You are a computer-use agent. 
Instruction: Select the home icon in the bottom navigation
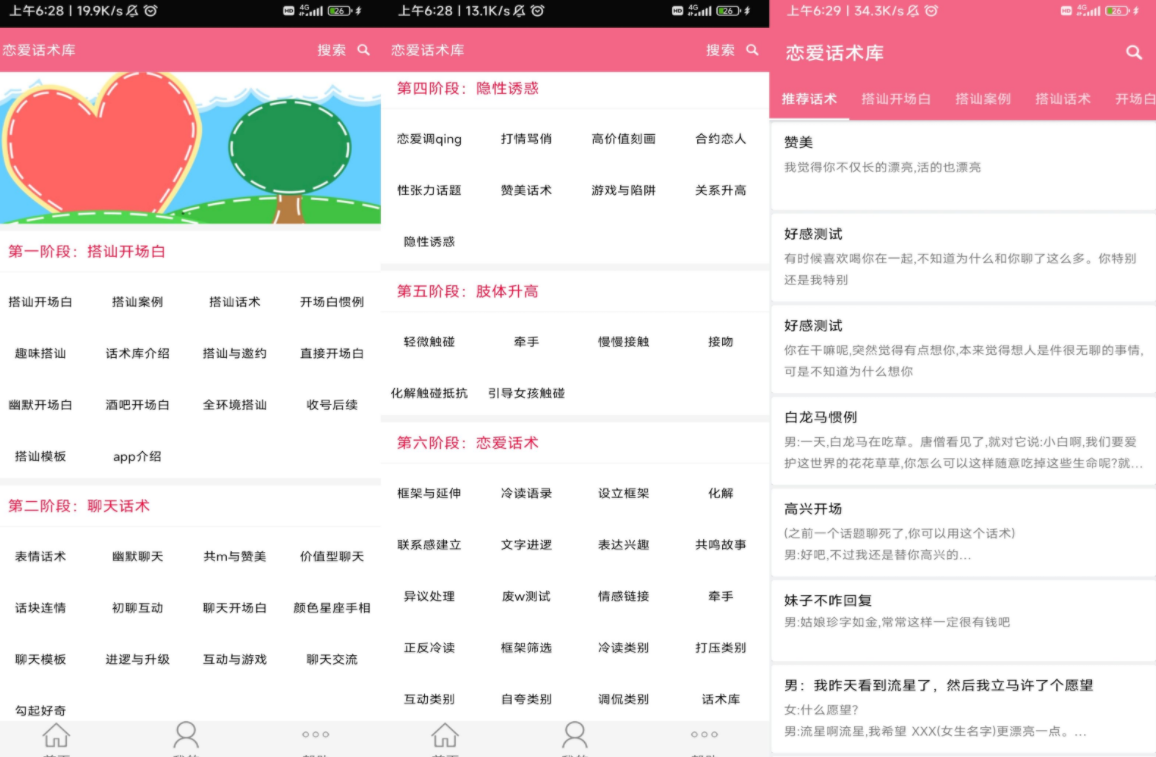tap(56, 735)
